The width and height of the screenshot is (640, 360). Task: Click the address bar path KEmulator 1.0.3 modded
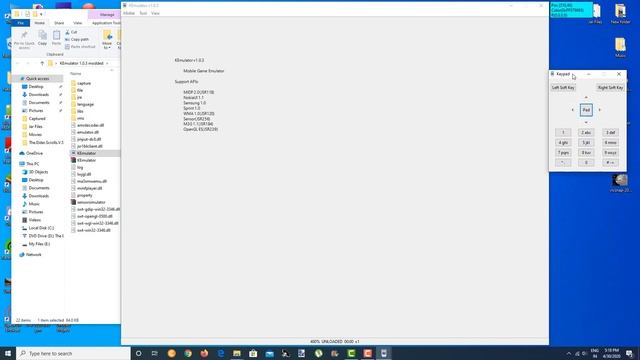point(81,63)
